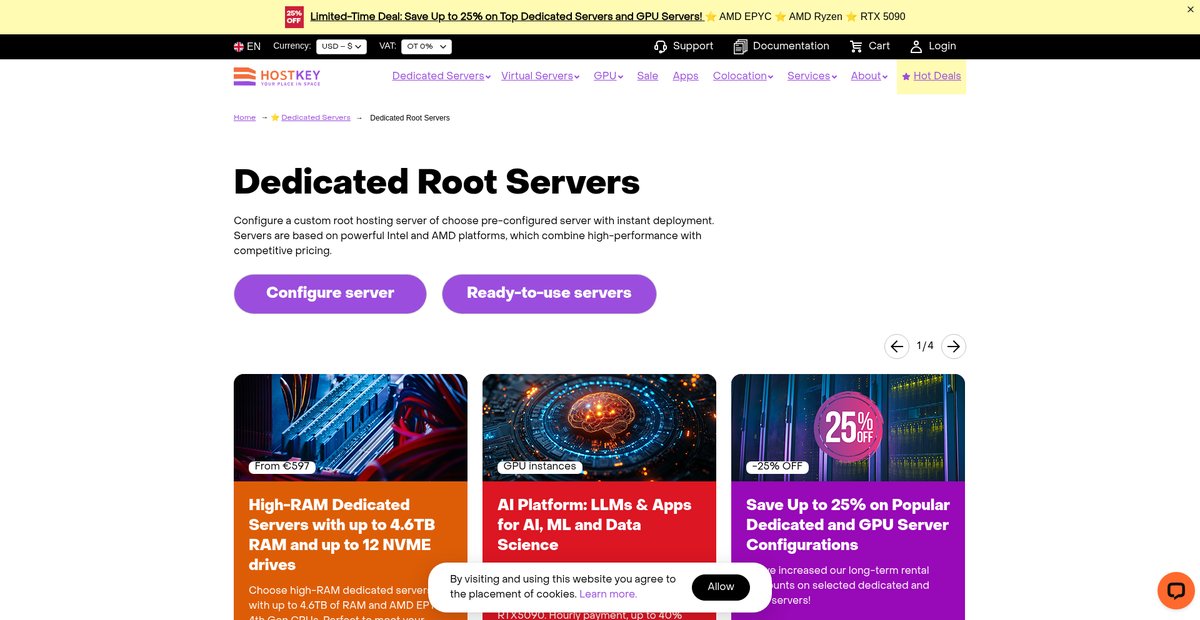Click the HOSTKEY logo

tap(277, 76)
